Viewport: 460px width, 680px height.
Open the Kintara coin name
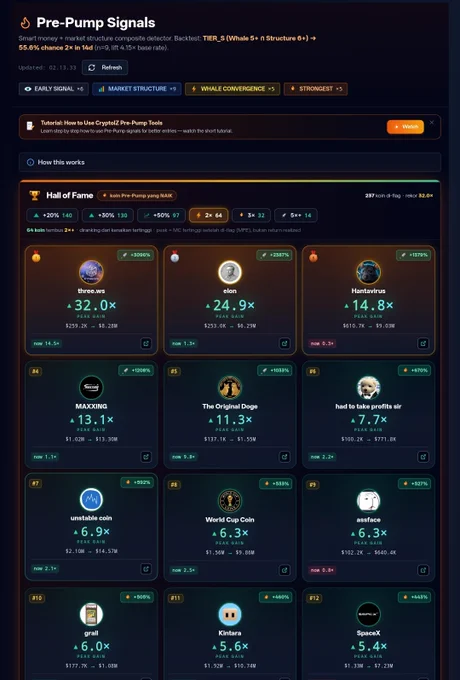(x=230, y=633)
